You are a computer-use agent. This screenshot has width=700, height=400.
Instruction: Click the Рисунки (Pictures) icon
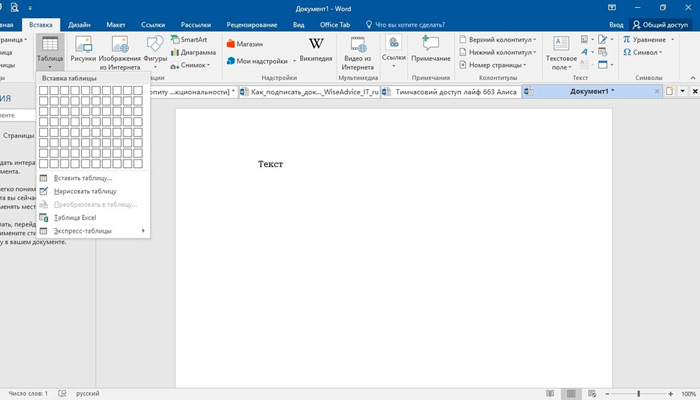pos(83,50)
